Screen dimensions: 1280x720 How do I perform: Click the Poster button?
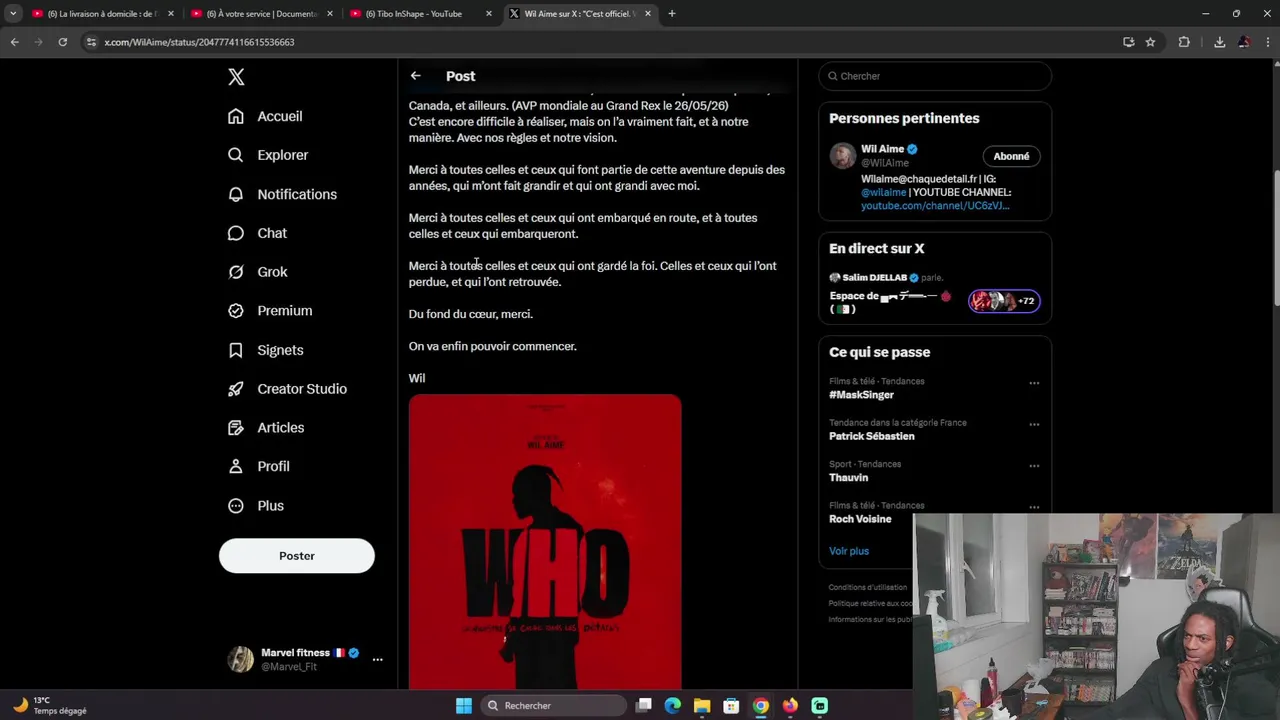pyautogui.click(x=297, y=556)
